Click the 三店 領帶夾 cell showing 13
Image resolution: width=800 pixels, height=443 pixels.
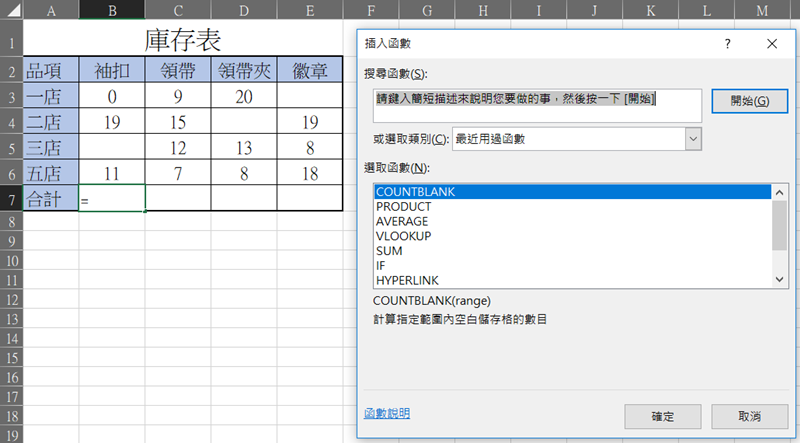(244, 147)
